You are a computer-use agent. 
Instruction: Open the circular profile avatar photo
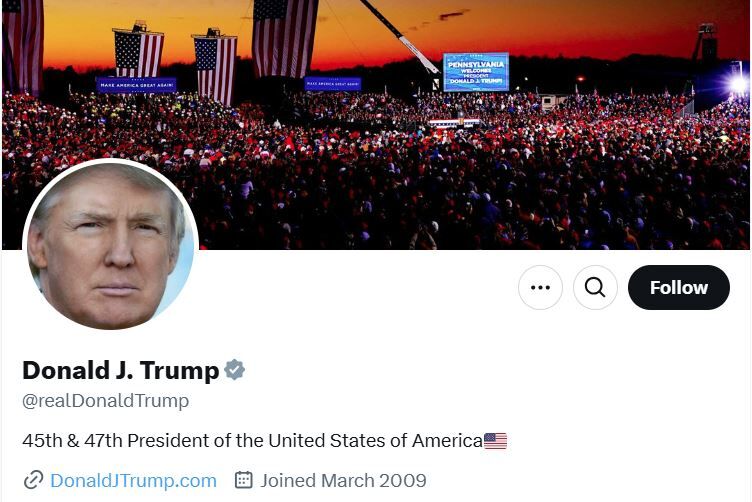111,245
